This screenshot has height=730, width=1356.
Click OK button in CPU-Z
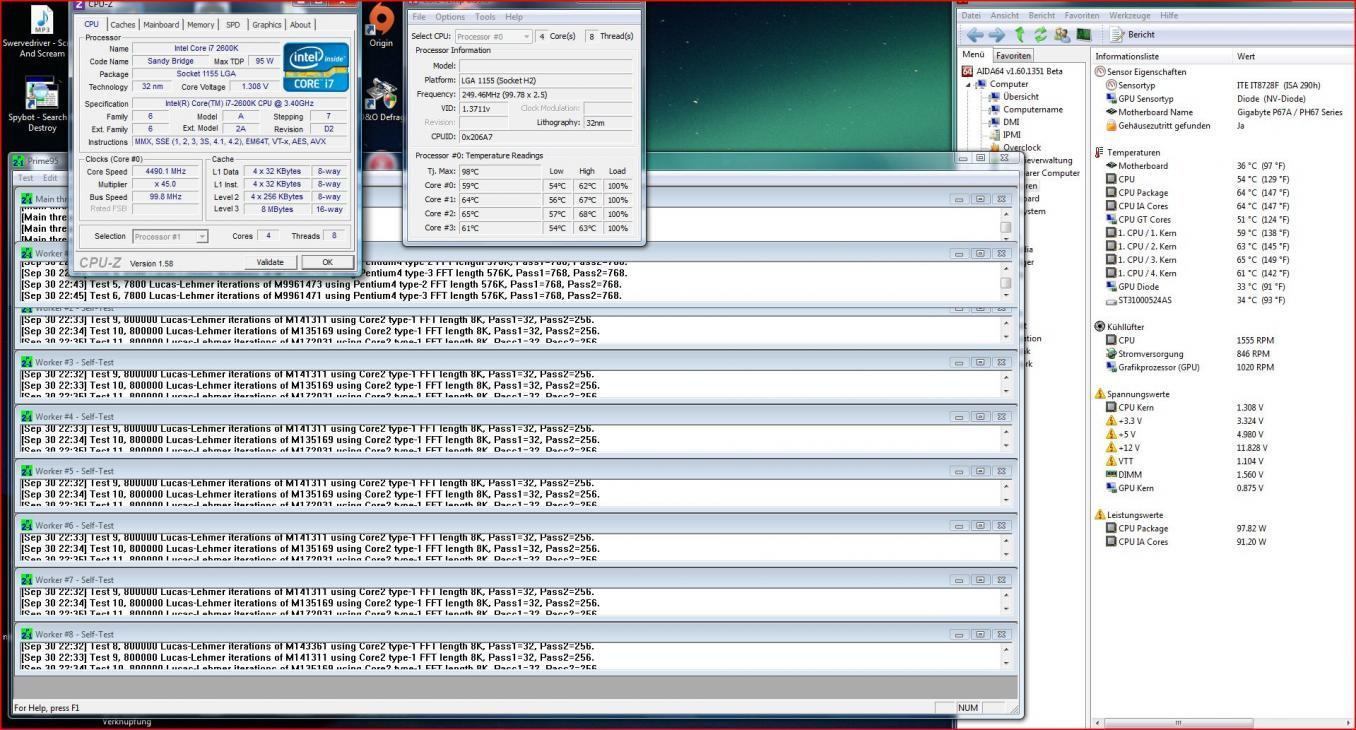(327, 262)
